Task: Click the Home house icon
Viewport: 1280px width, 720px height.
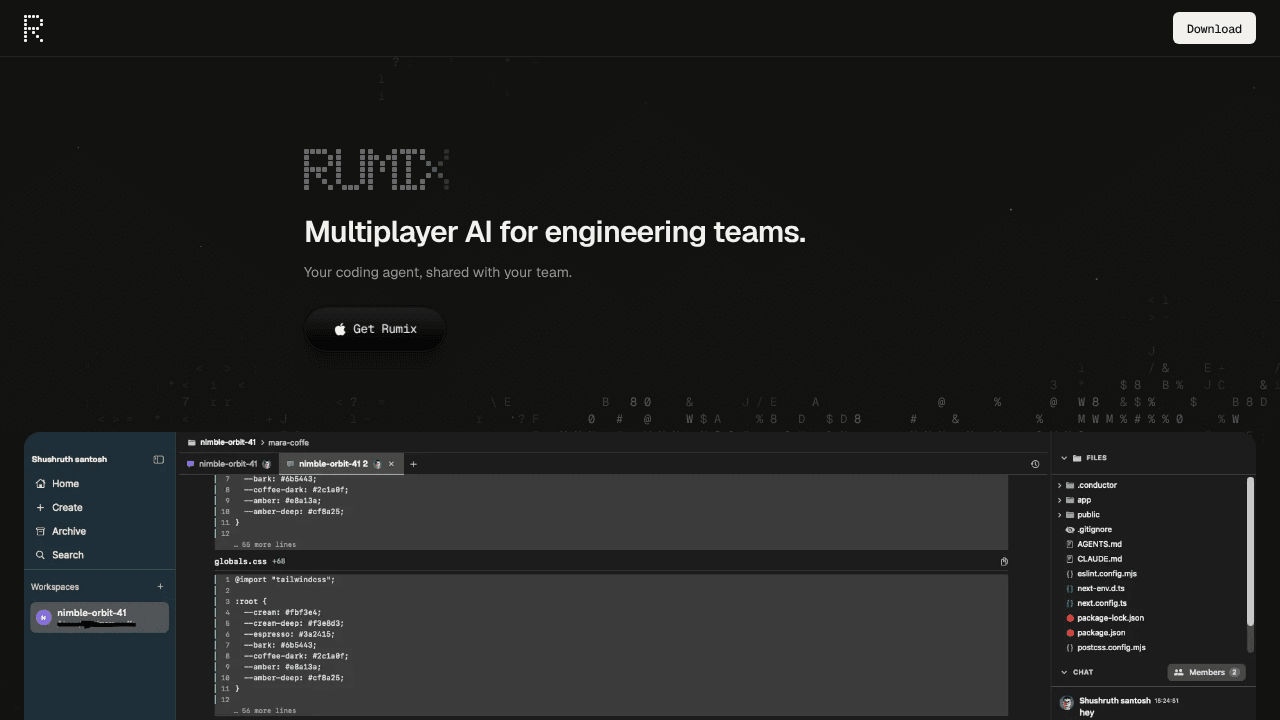Action: coord(40,483)
